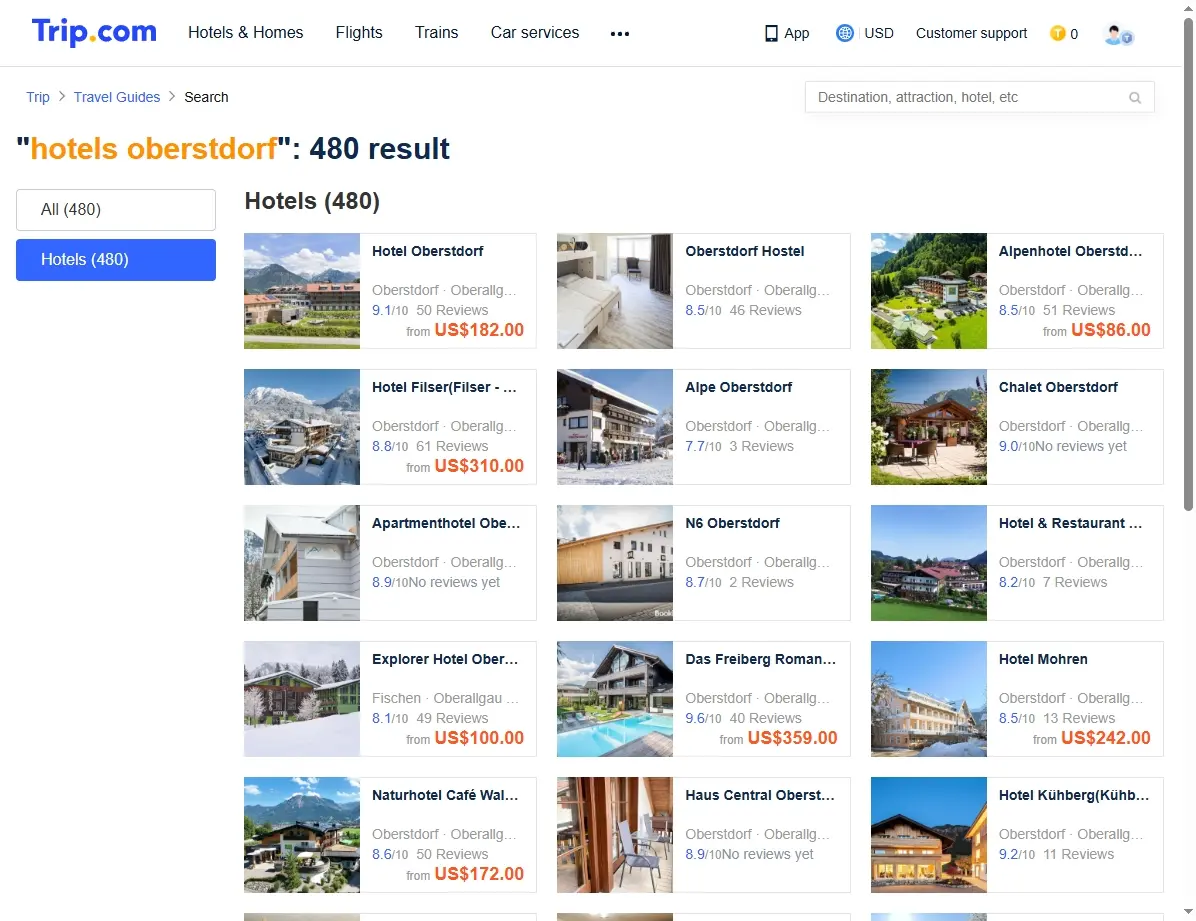Image resolution: width=1196 pixels, height=921 pixels.
Task: Open Hotel Filser listing title
Action: coord(444,387)
